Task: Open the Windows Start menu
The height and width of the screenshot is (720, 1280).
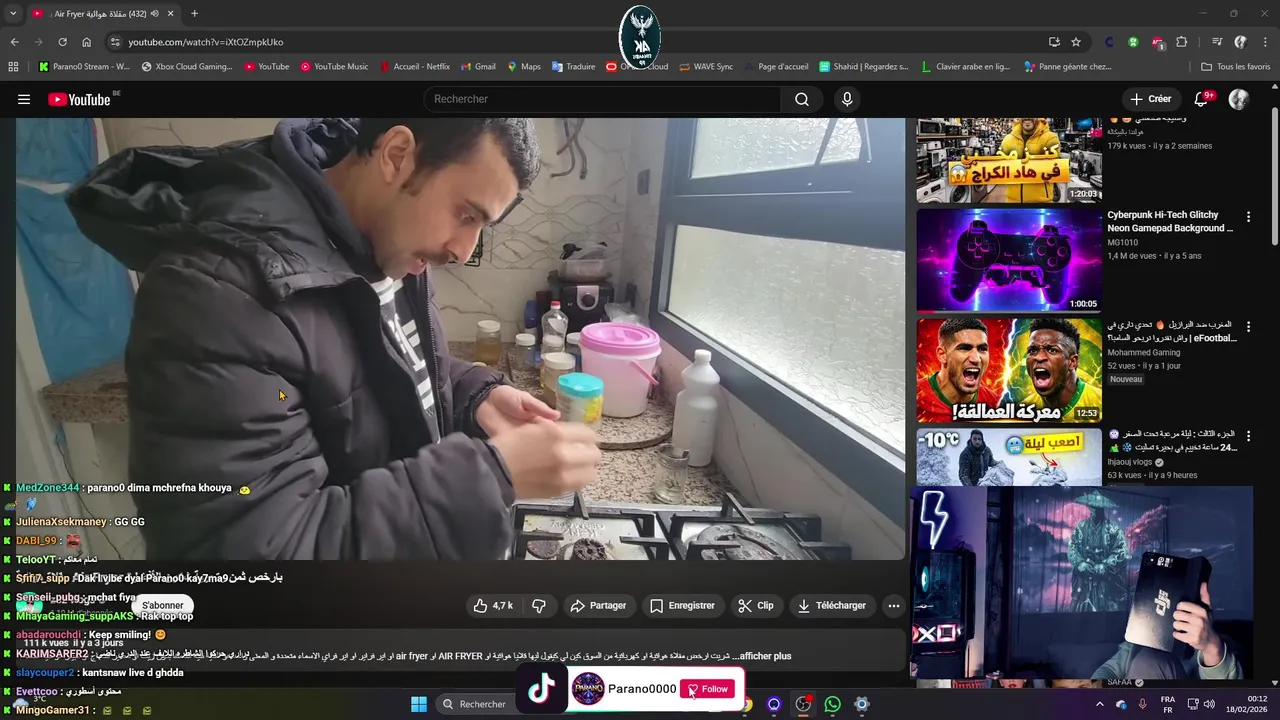Action: [419, 704]
